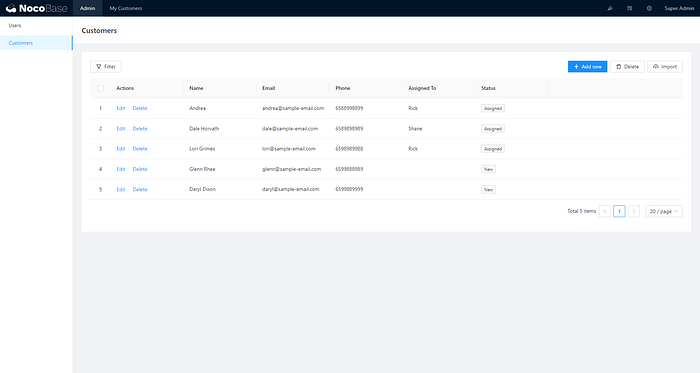Click the name cell Daryl Dixon

click(202, 189)
